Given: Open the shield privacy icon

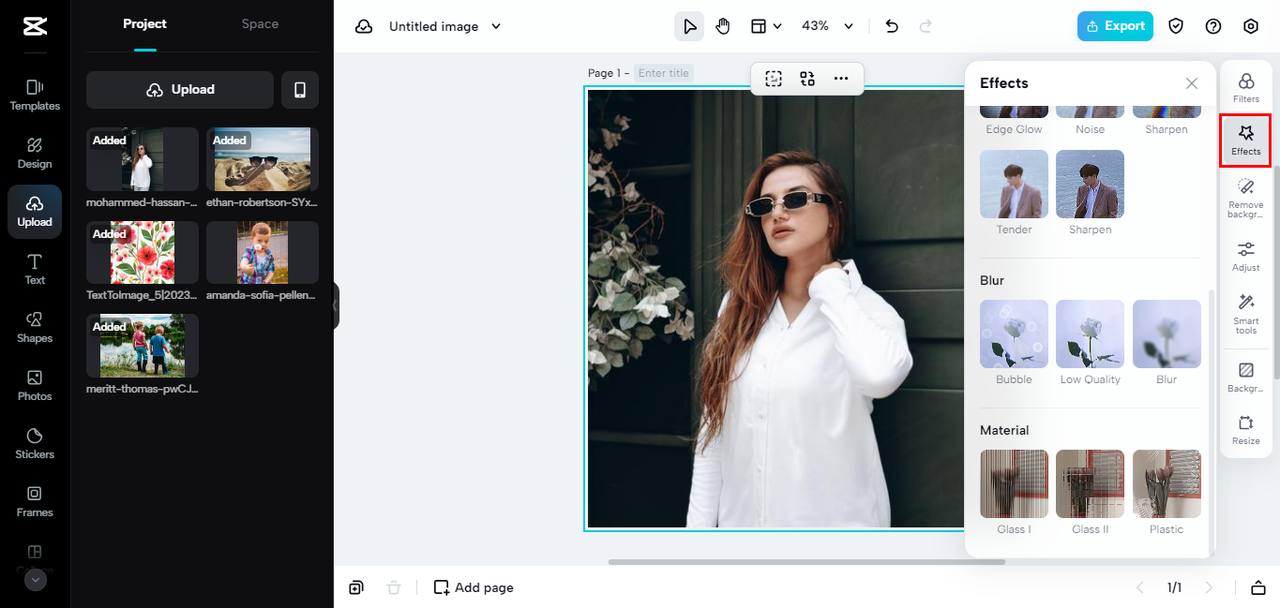Looking at the screenshot, I should point(1176,26).
